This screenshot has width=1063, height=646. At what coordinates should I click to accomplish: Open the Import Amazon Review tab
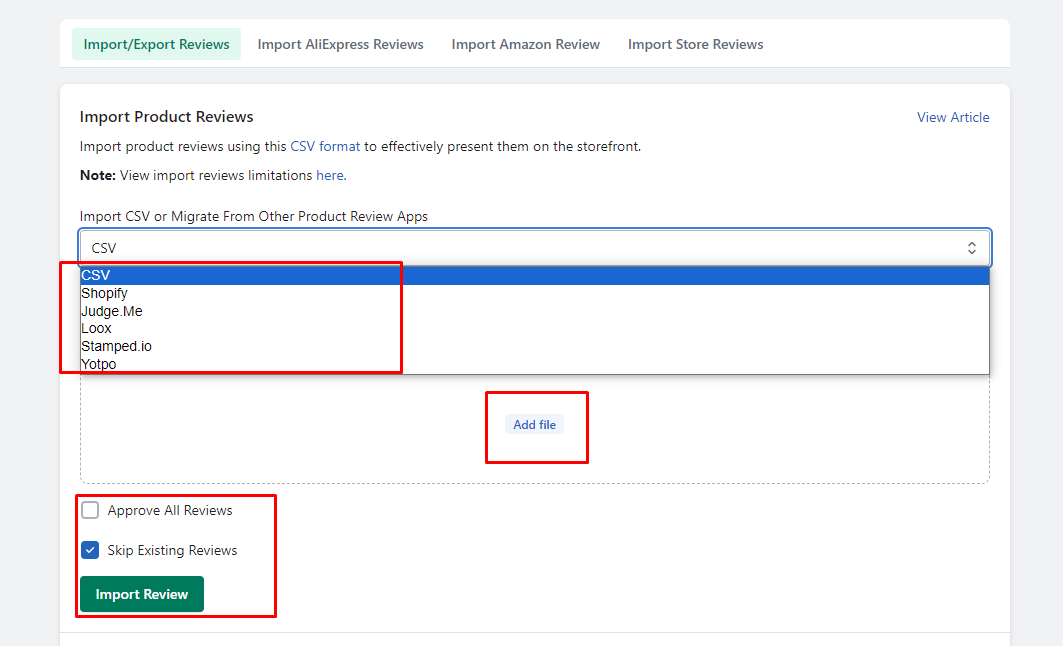pyautogui.click(x=525, y=44)
